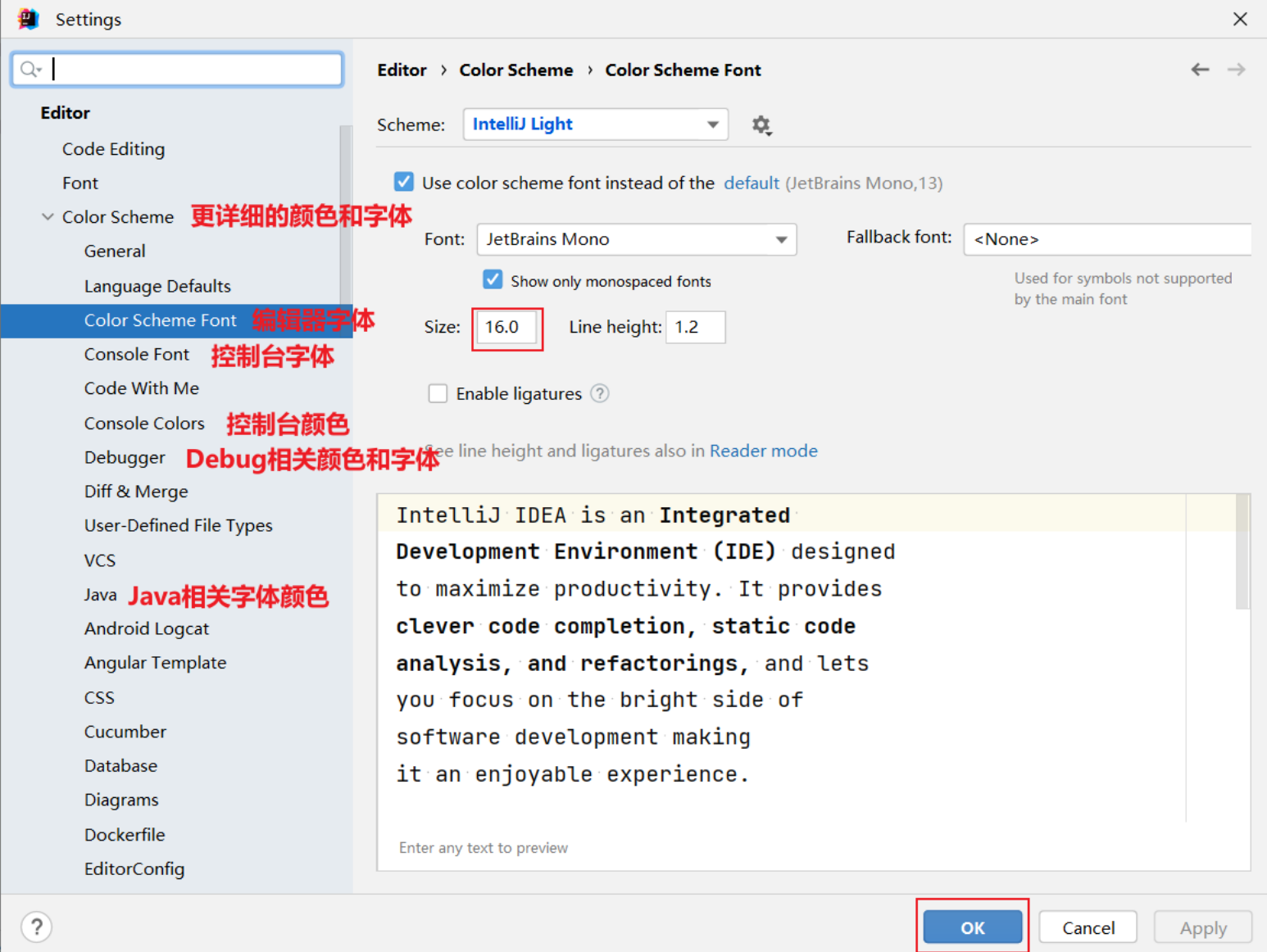Select Dockerfile item
The width and height of the screenshot is (1267, 952).
125,834
